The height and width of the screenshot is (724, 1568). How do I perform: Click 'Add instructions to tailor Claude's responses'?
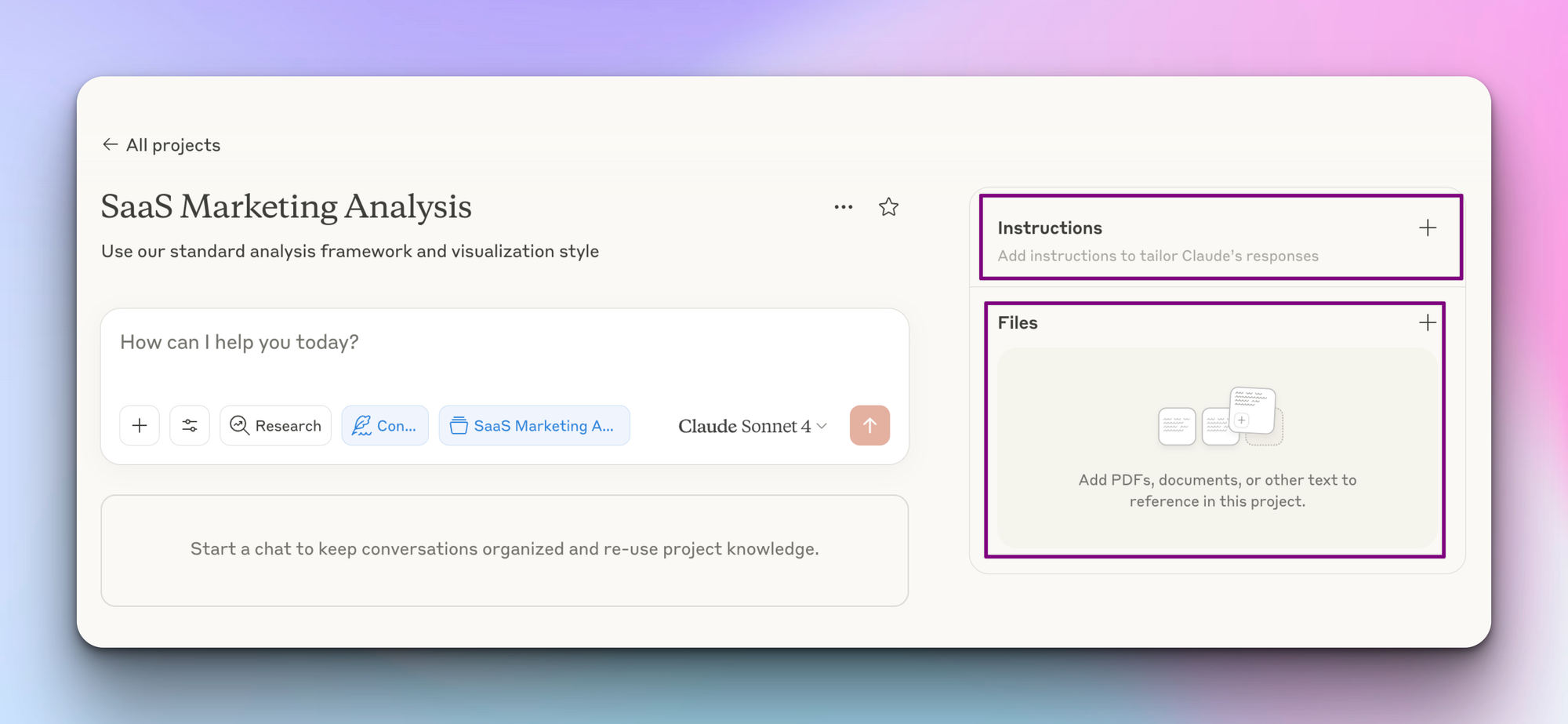tap(1158, 256)
